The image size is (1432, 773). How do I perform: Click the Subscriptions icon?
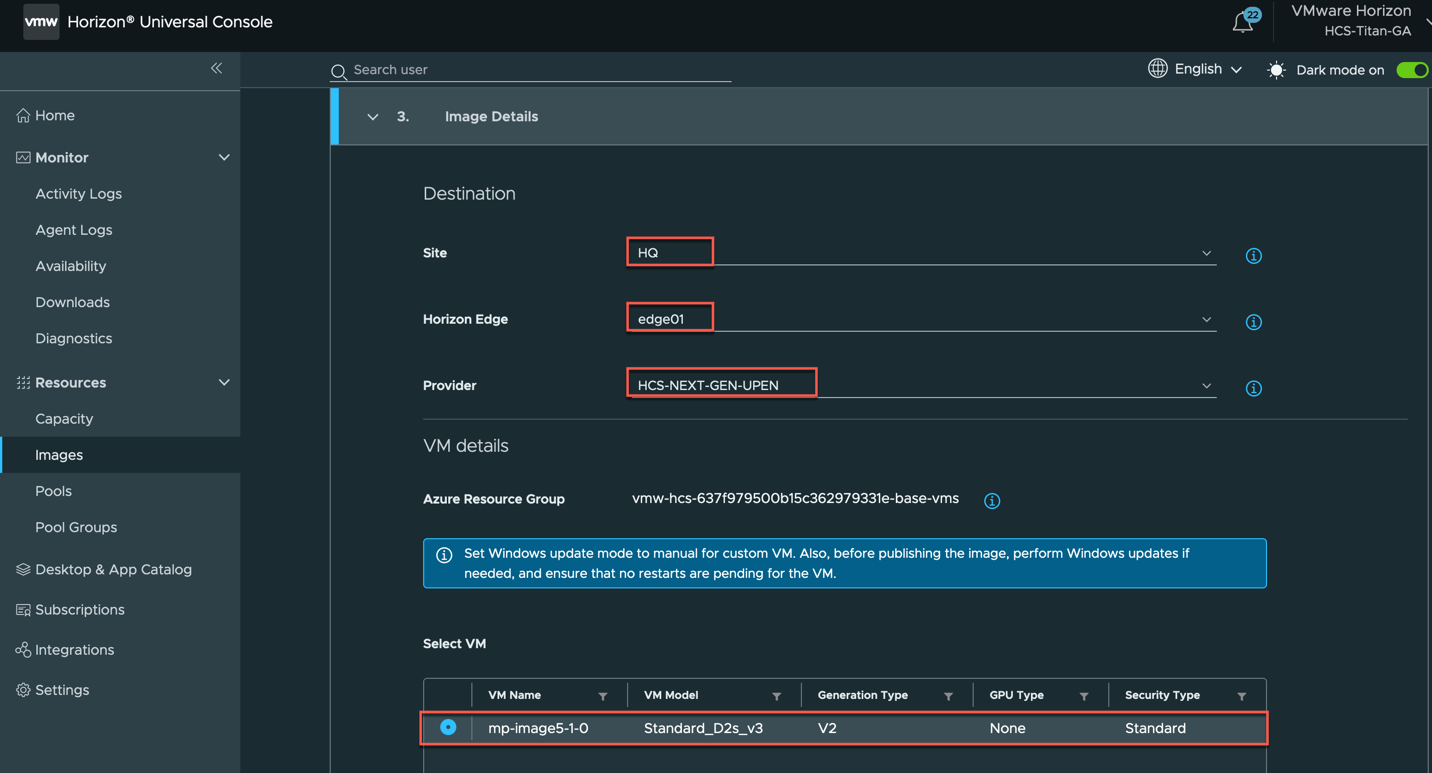[23, 610]
